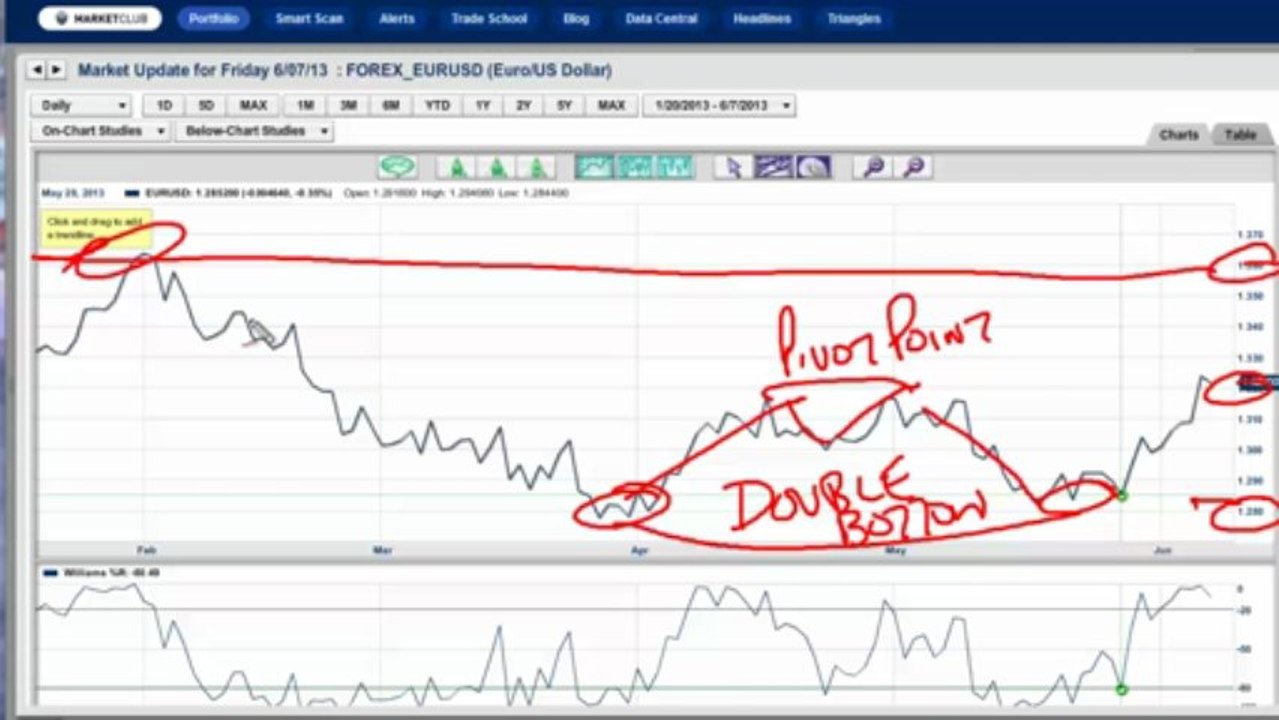Select the middle chart type icon

(x=634, y=167)
